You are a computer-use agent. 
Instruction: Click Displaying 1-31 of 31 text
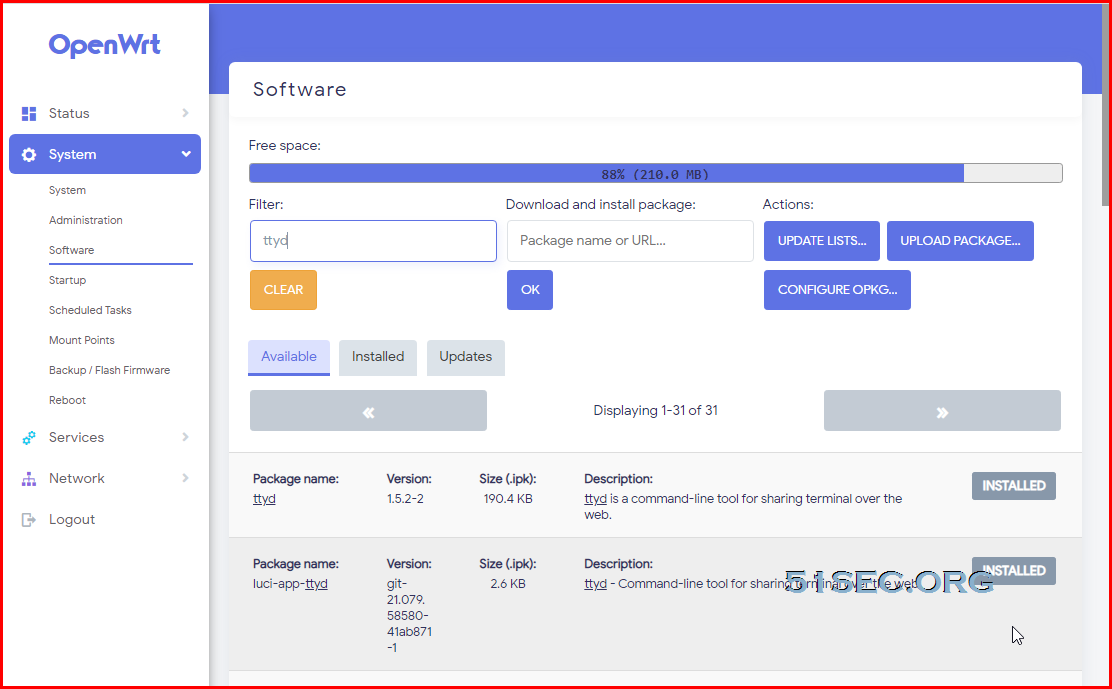(x=655, y=410)
